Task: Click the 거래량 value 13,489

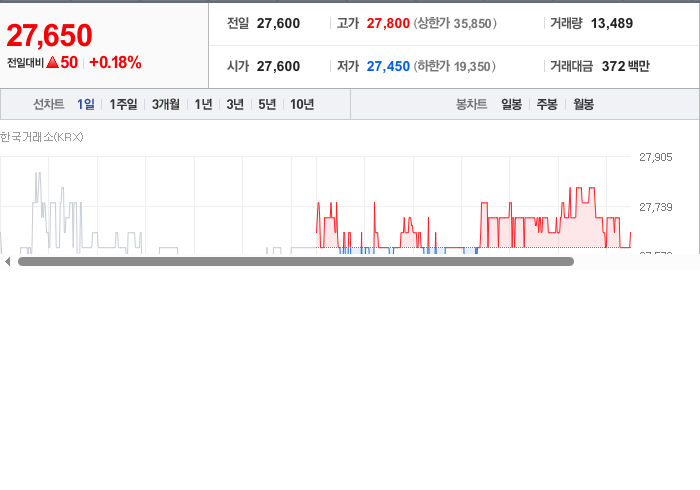Action: click(612, 23)
